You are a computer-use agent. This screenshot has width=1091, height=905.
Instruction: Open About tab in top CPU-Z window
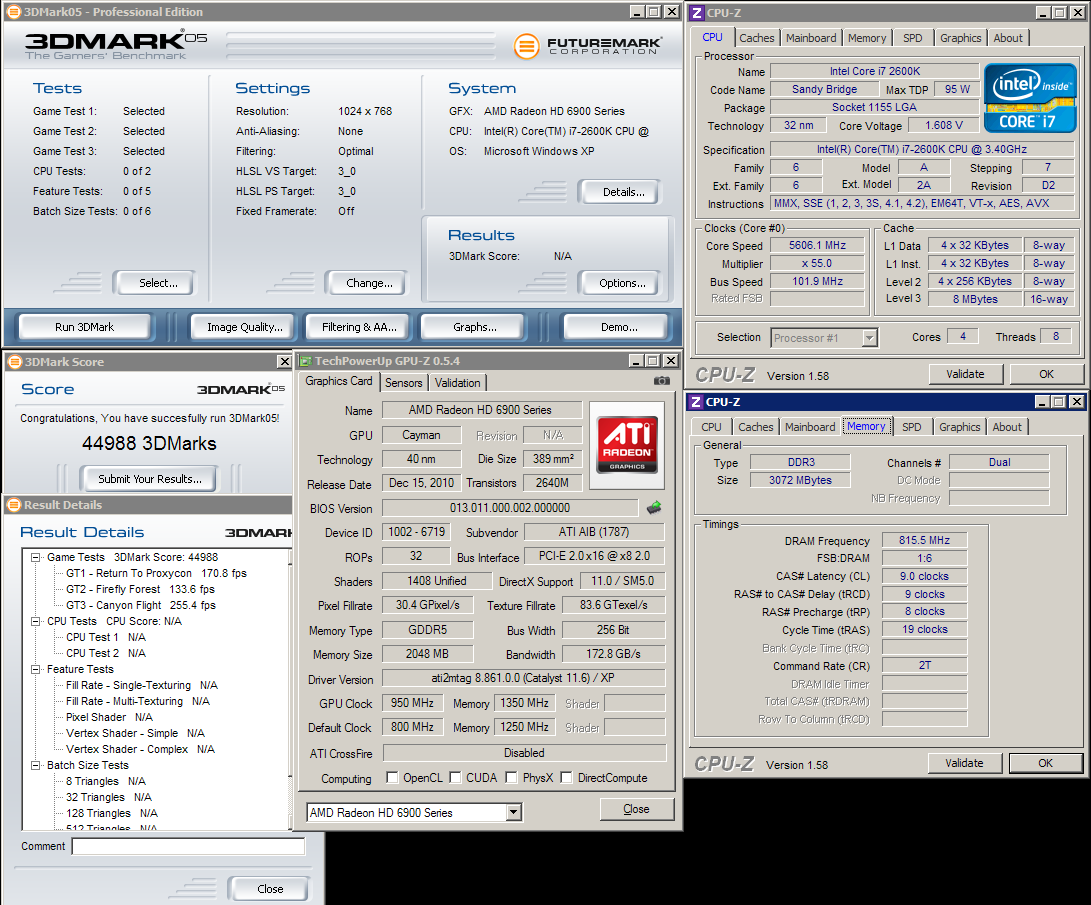(1008, 38)
